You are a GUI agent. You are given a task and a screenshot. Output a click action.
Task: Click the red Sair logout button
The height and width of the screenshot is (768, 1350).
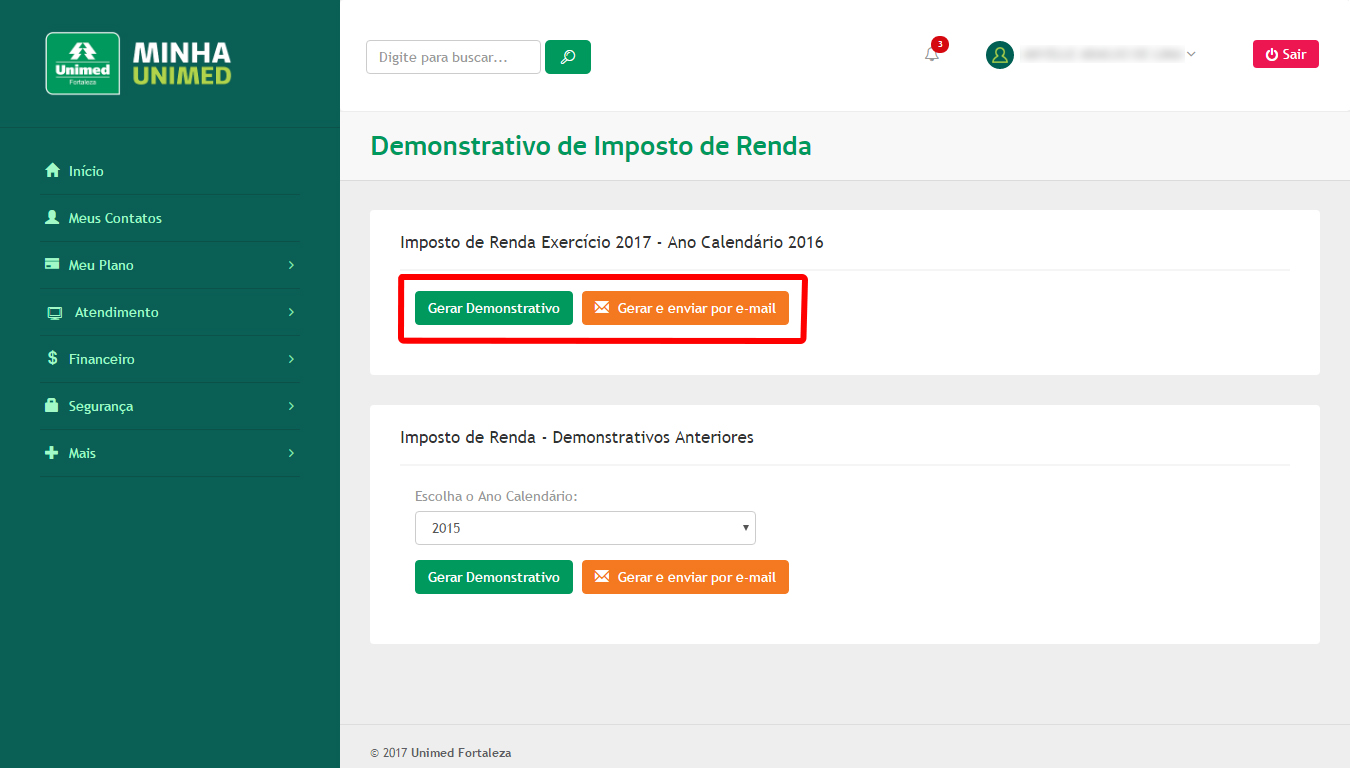coord(1286,54)
